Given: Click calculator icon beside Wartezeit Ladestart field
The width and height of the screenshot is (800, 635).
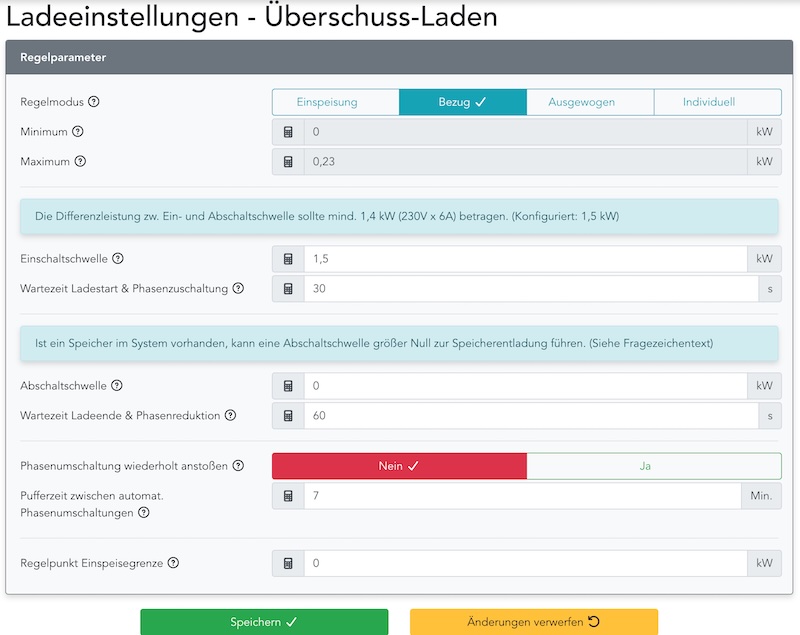Looking at the screenshot, I should click(x=288, y=289).
